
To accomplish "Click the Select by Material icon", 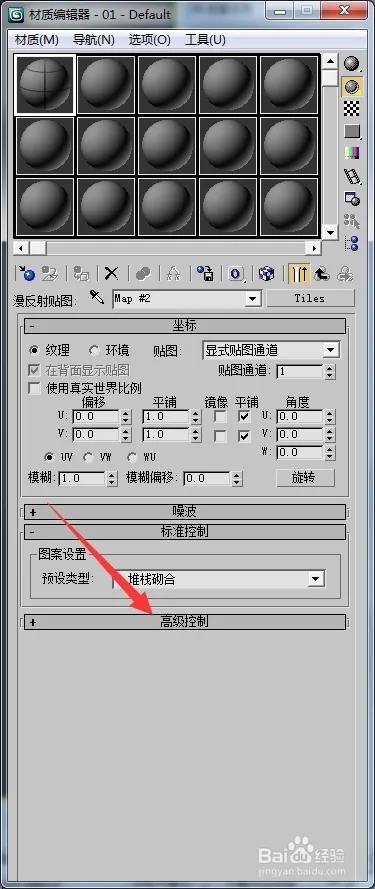I will point(352,221).
